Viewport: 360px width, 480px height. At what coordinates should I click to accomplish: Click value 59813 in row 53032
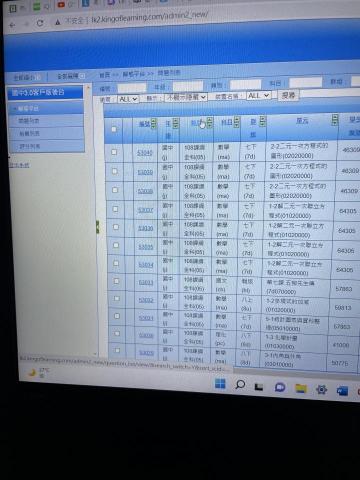pyautogui.click(x=343, y=308)
